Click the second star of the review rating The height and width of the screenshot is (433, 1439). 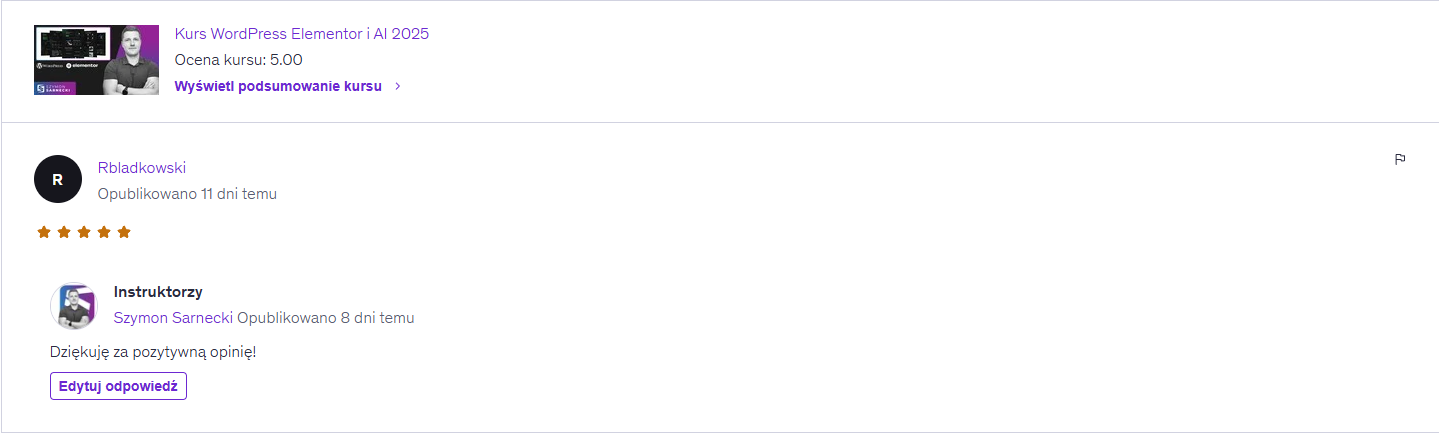pos(64,232)
